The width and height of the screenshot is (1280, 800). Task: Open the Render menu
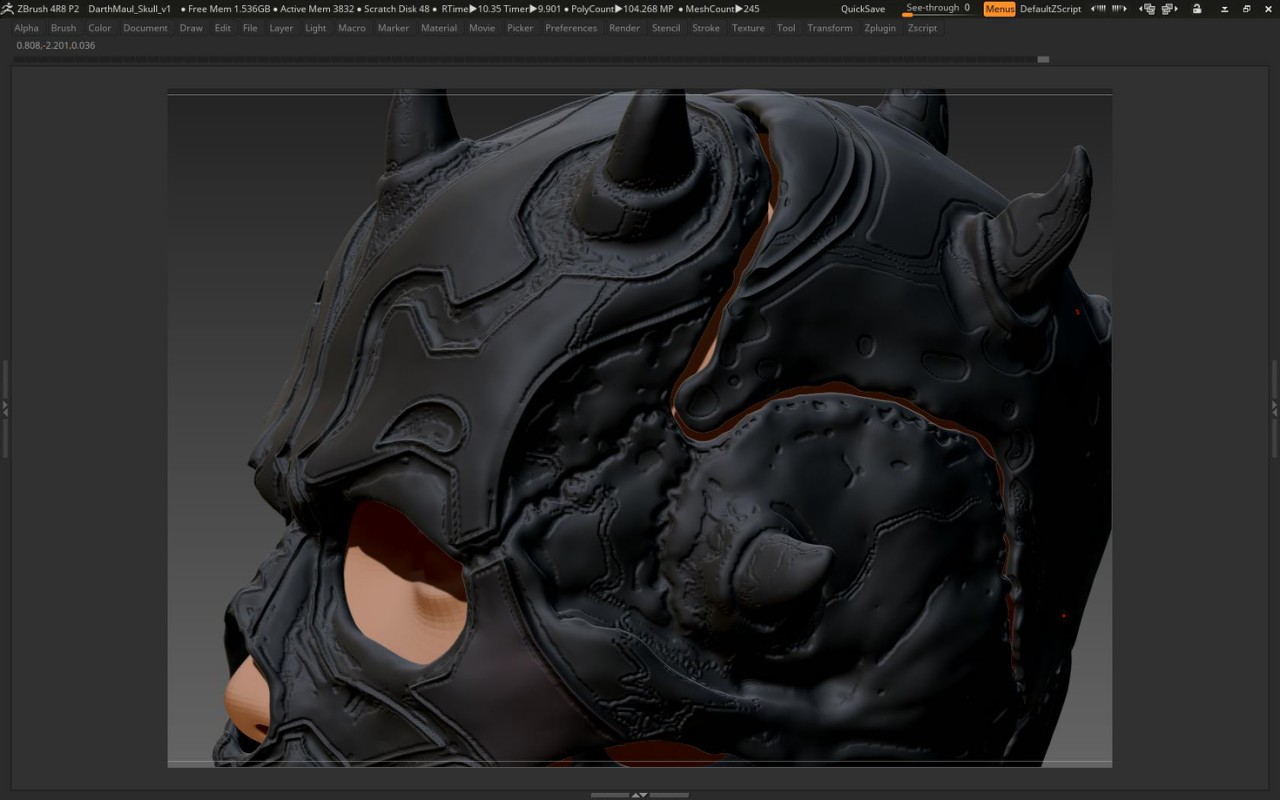click(624, 28)
